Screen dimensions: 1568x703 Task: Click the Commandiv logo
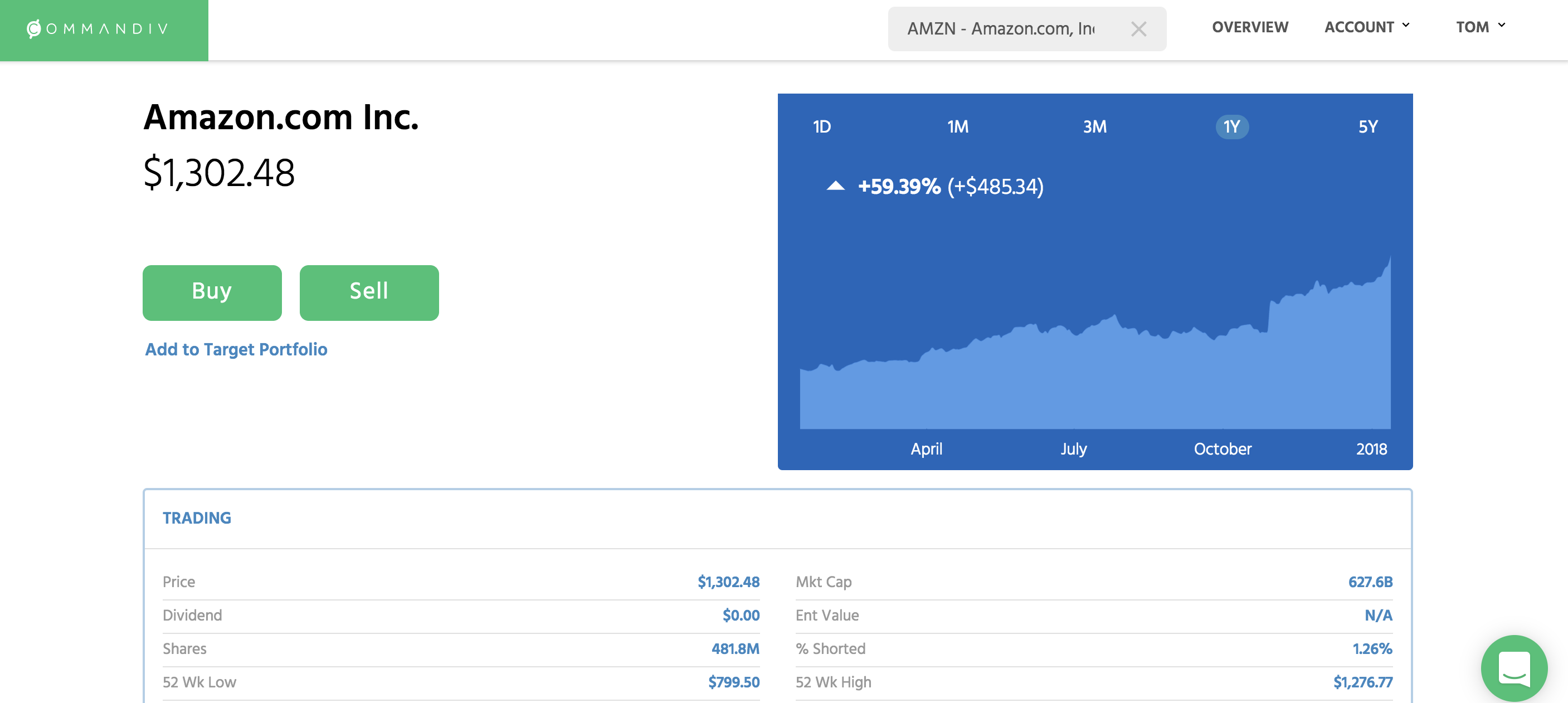(x=98, y=28)
